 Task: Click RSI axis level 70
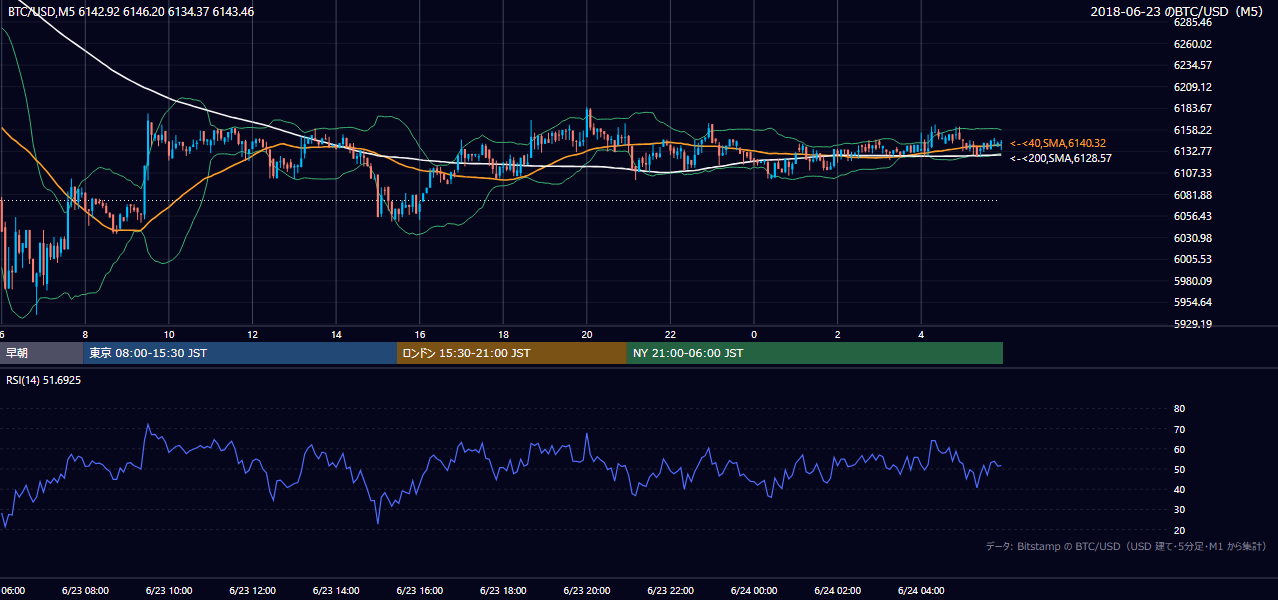click(x=1179, y=429)
